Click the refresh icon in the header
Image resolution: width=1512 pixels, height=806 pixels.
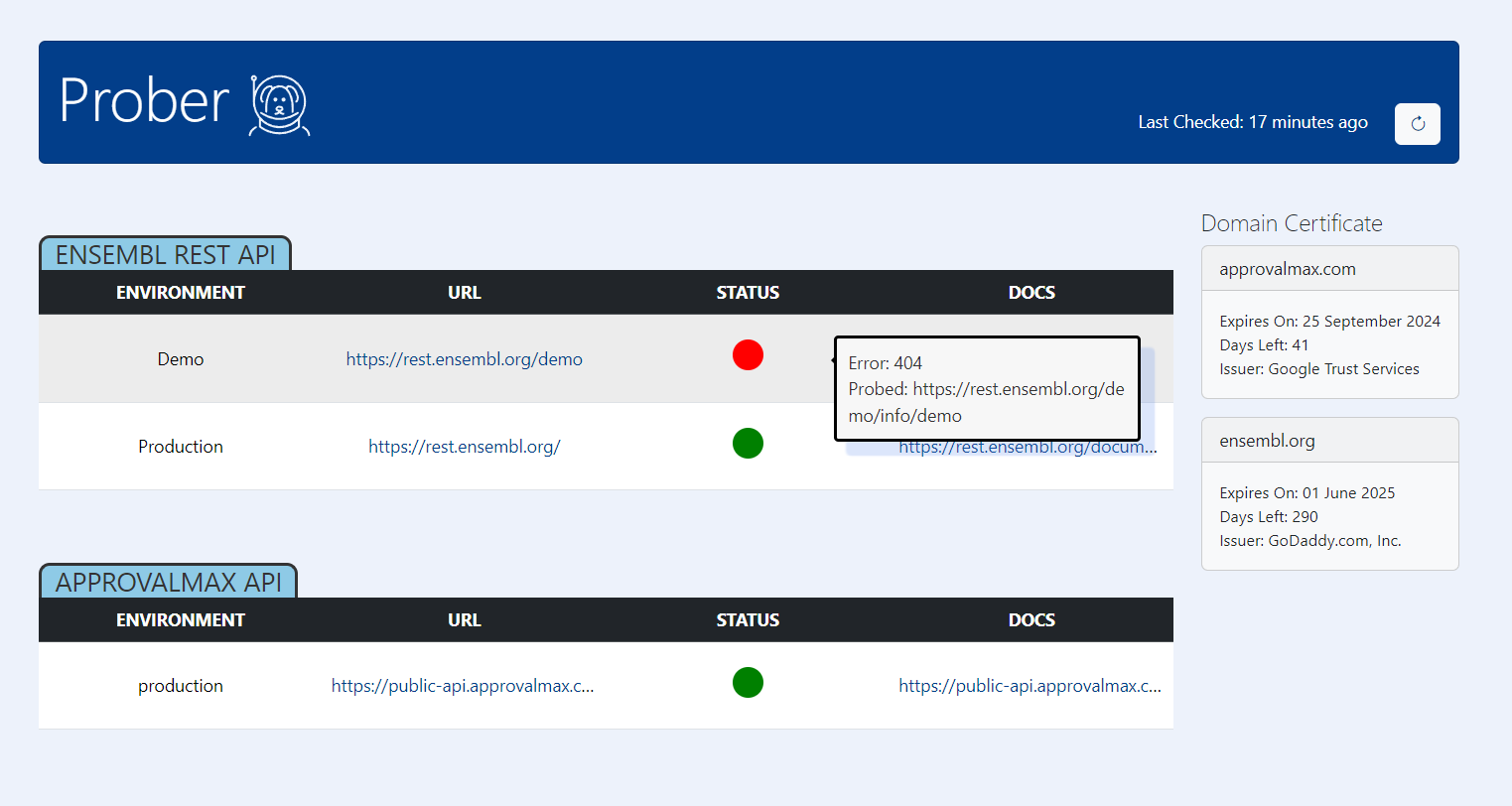pos(1417,123)
